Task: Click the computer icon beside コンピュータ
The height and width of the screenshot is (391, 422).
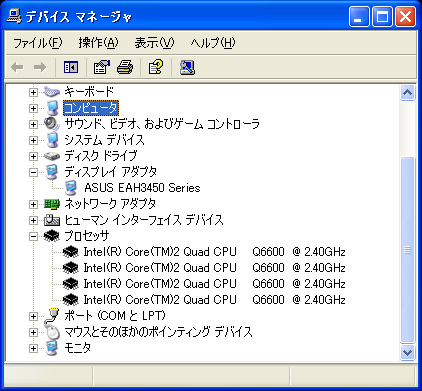Action: click(x=52, y=108)
